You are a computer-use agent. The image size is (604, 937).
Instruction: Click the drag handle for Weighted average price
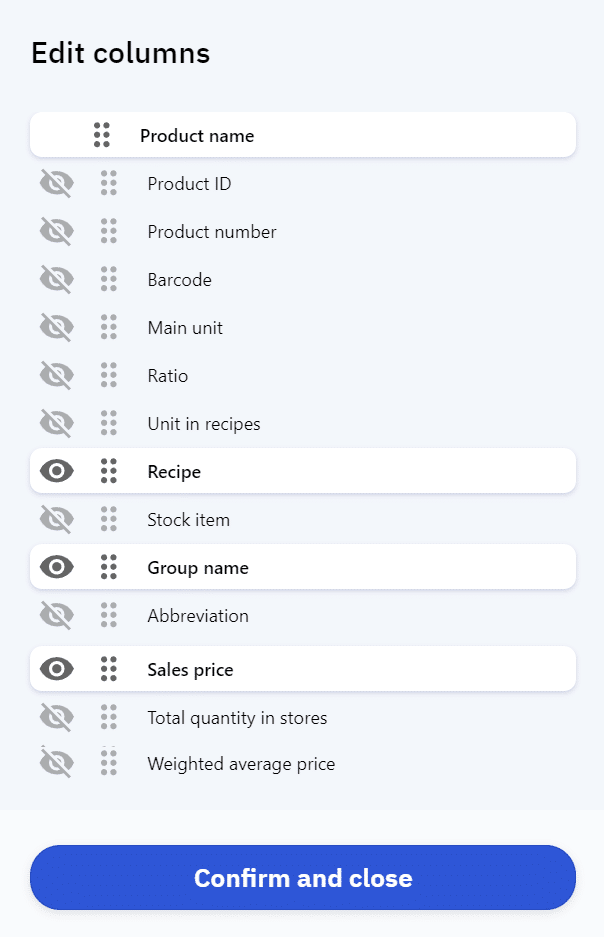point(109,764)
